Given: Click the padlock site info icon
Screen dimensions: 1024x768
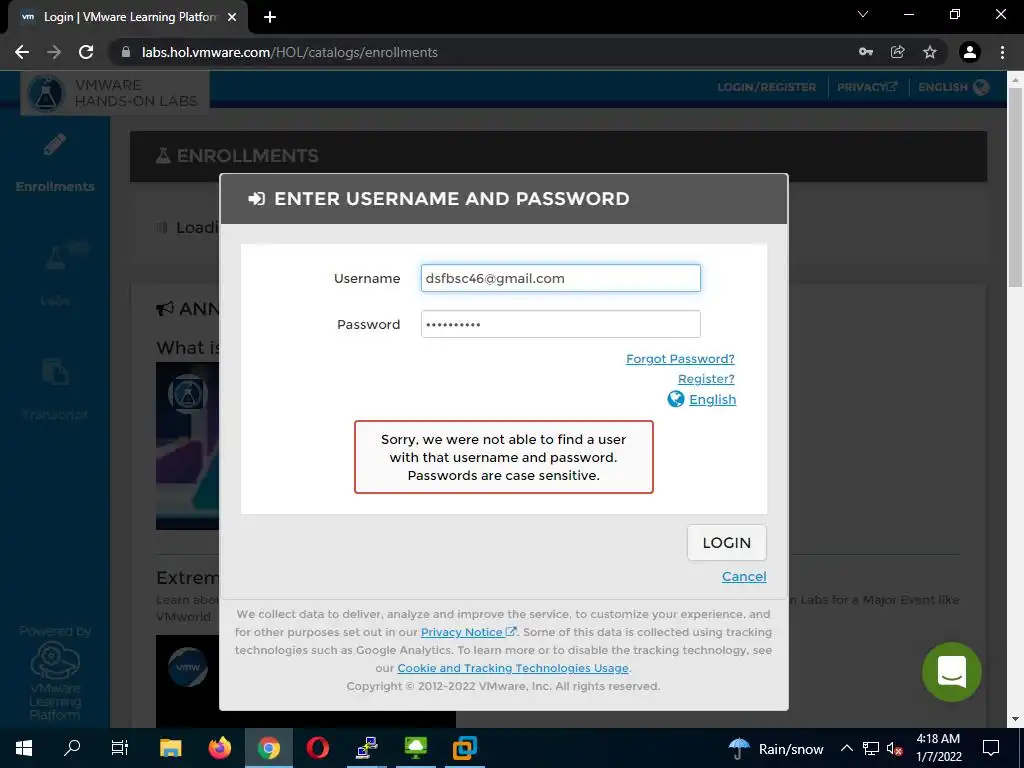Looking at the screenshot, I should click(126, 52).
